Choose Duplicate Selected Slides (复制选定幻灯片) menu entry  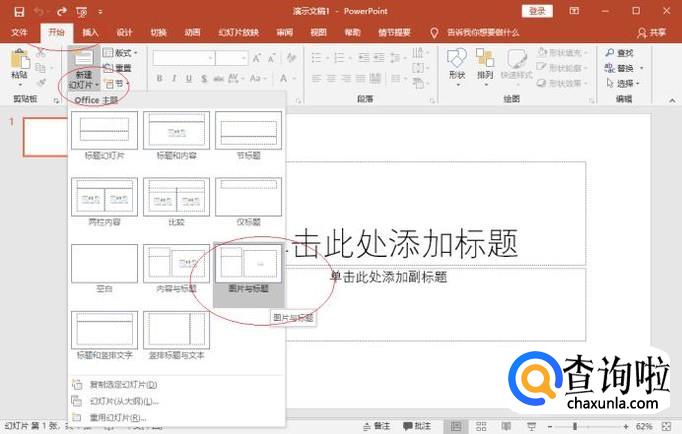coord(116,384)
